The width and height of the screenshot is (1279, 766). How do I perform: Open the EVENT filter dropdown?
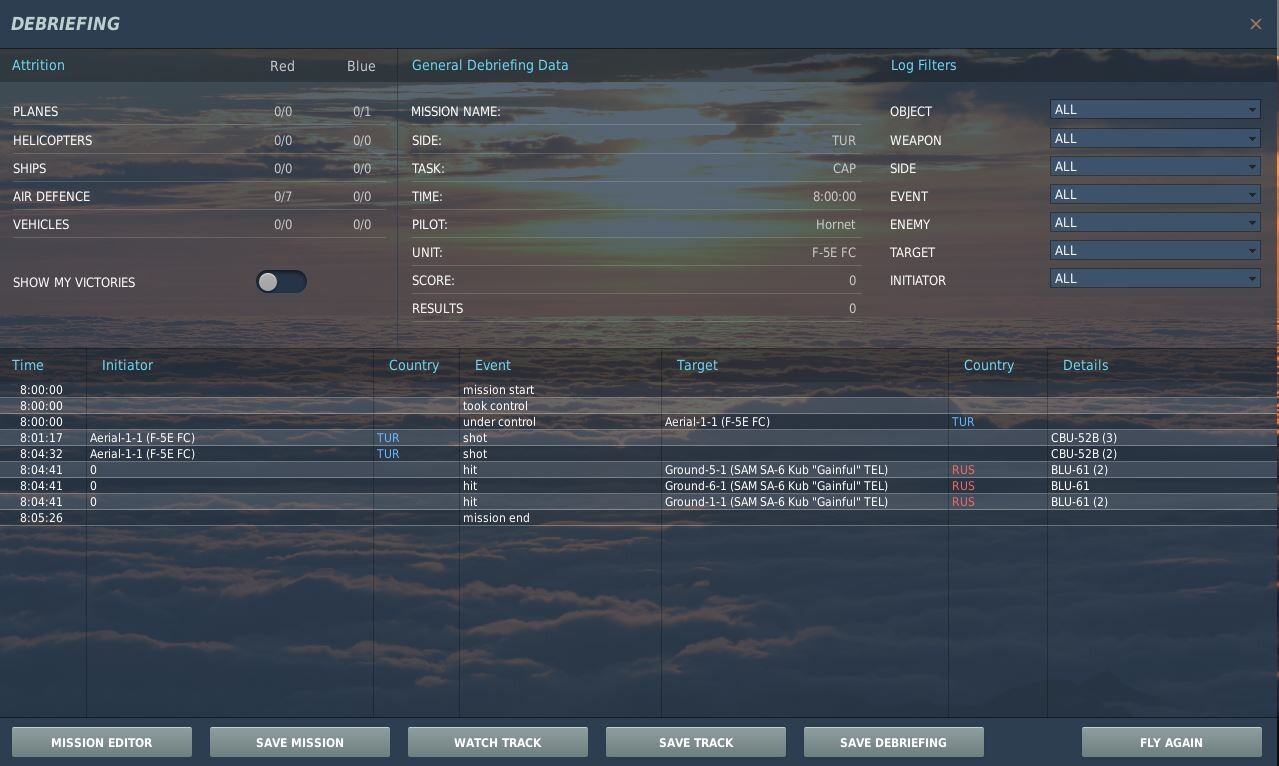pos(1155,195)
